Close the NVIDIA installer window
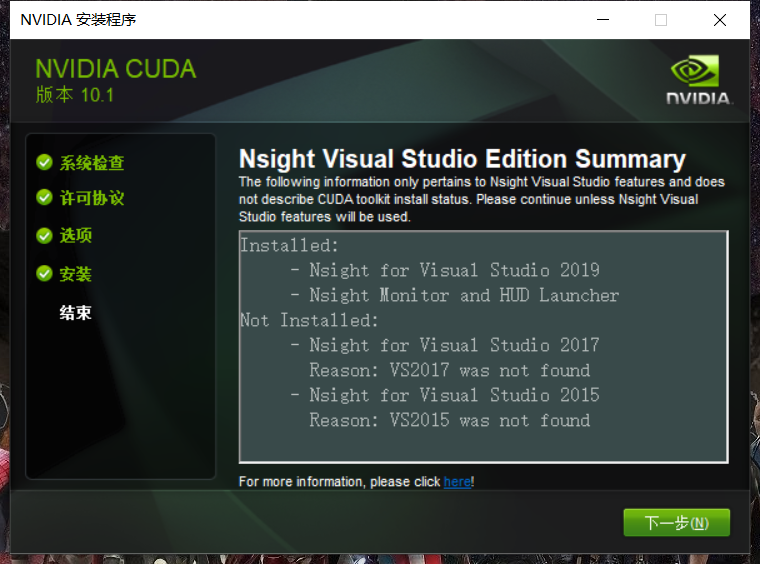 pos(720,20)
